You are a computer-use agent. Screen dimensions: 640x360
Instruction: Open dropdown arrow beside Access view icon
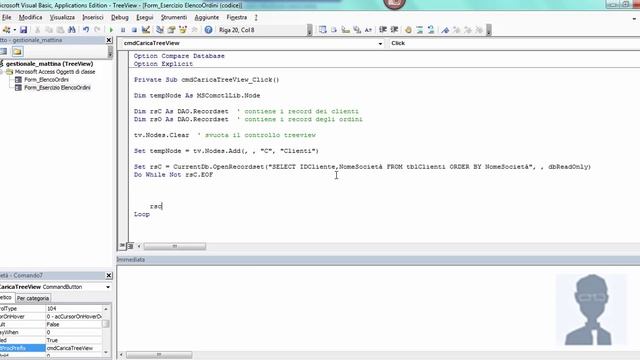point(15,30)
